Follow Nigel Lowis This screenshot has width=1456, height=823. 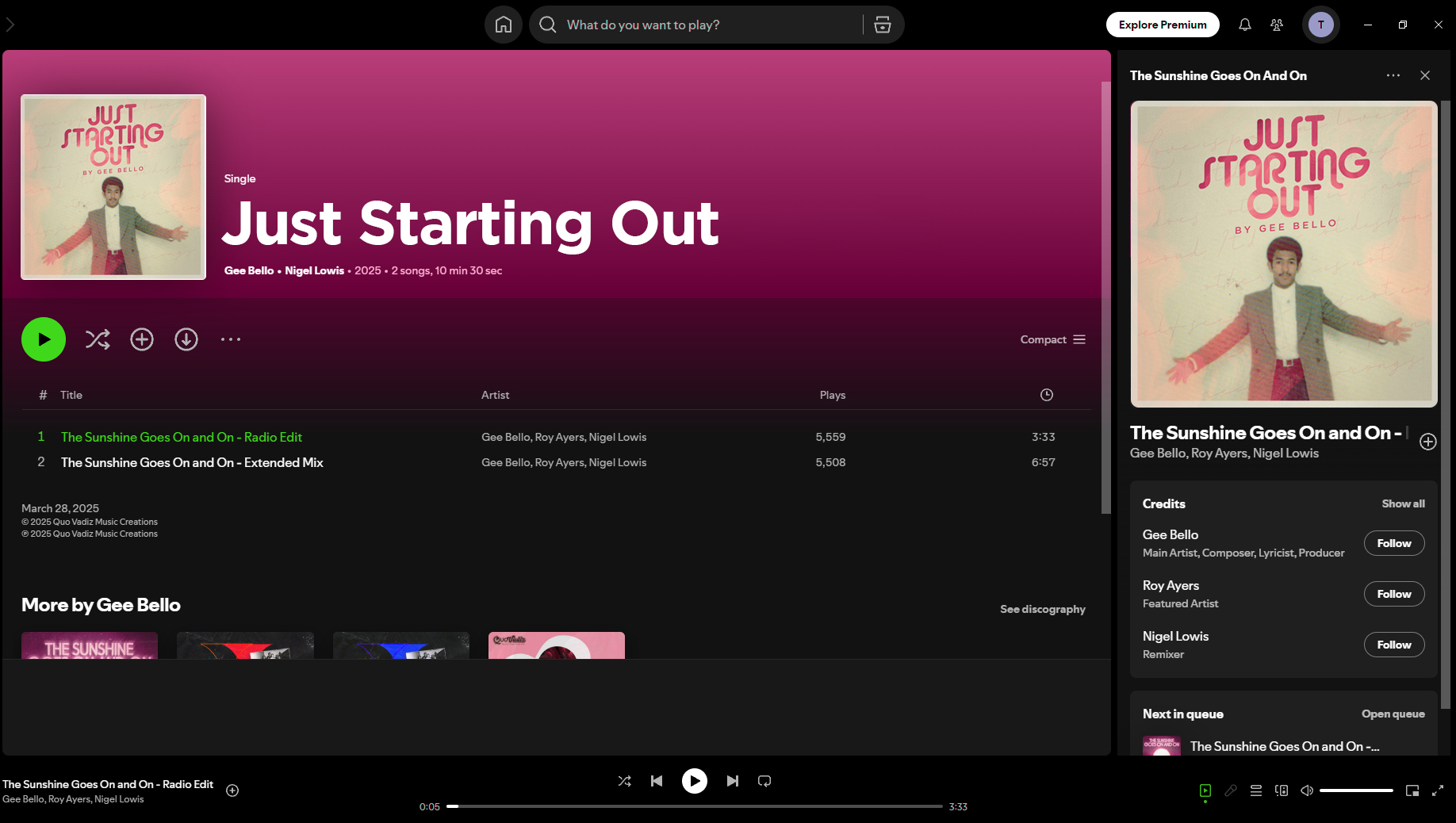click(x=1394, y=645)
